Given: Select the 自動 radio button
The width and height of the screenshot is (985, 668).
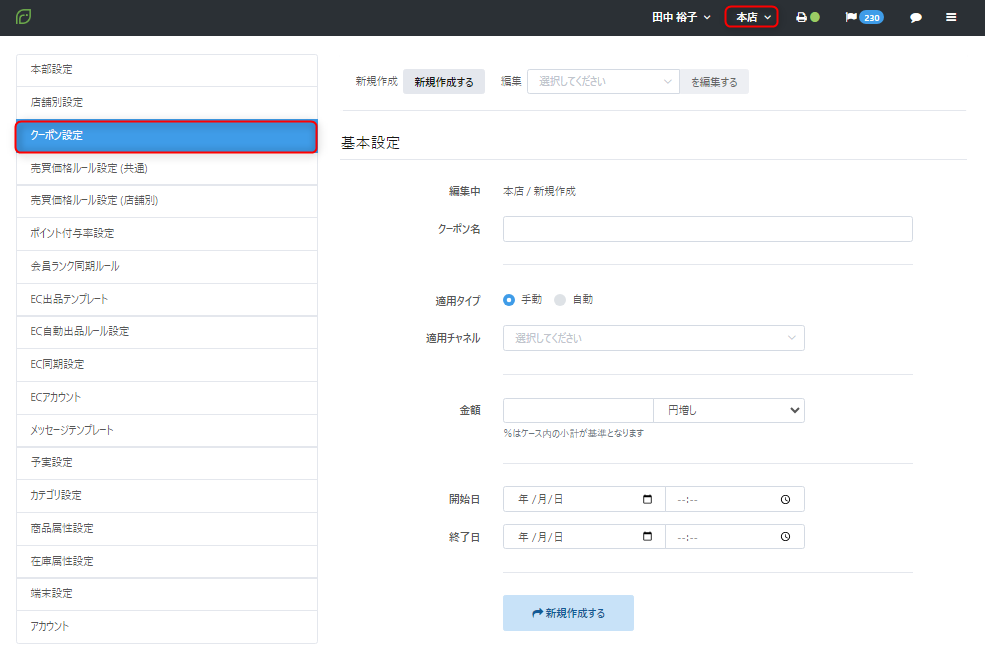Looking at the screenshot, I should click(560, 299).
